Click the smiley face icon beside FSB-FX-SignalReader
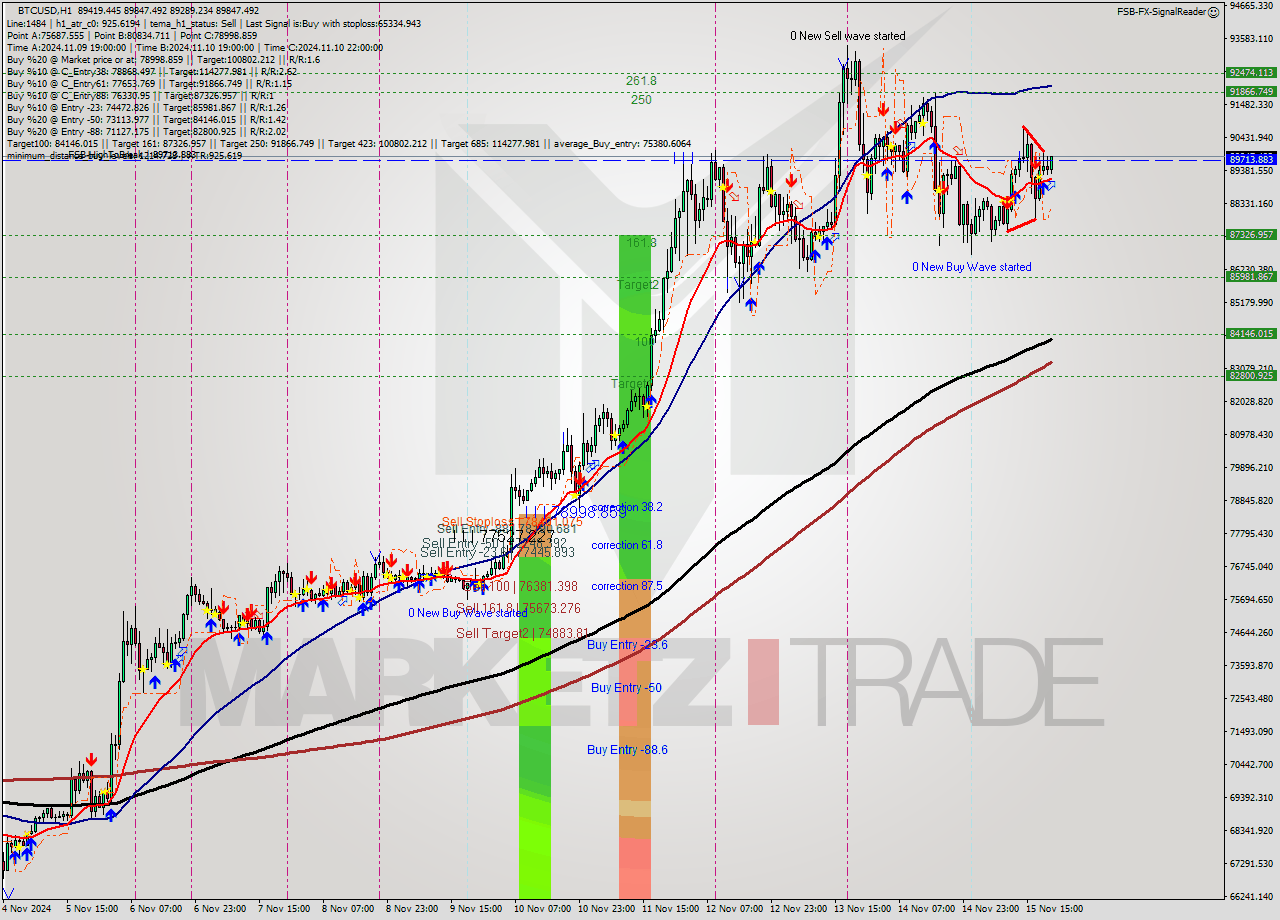1280x920 pixels. click(1213, 12)
